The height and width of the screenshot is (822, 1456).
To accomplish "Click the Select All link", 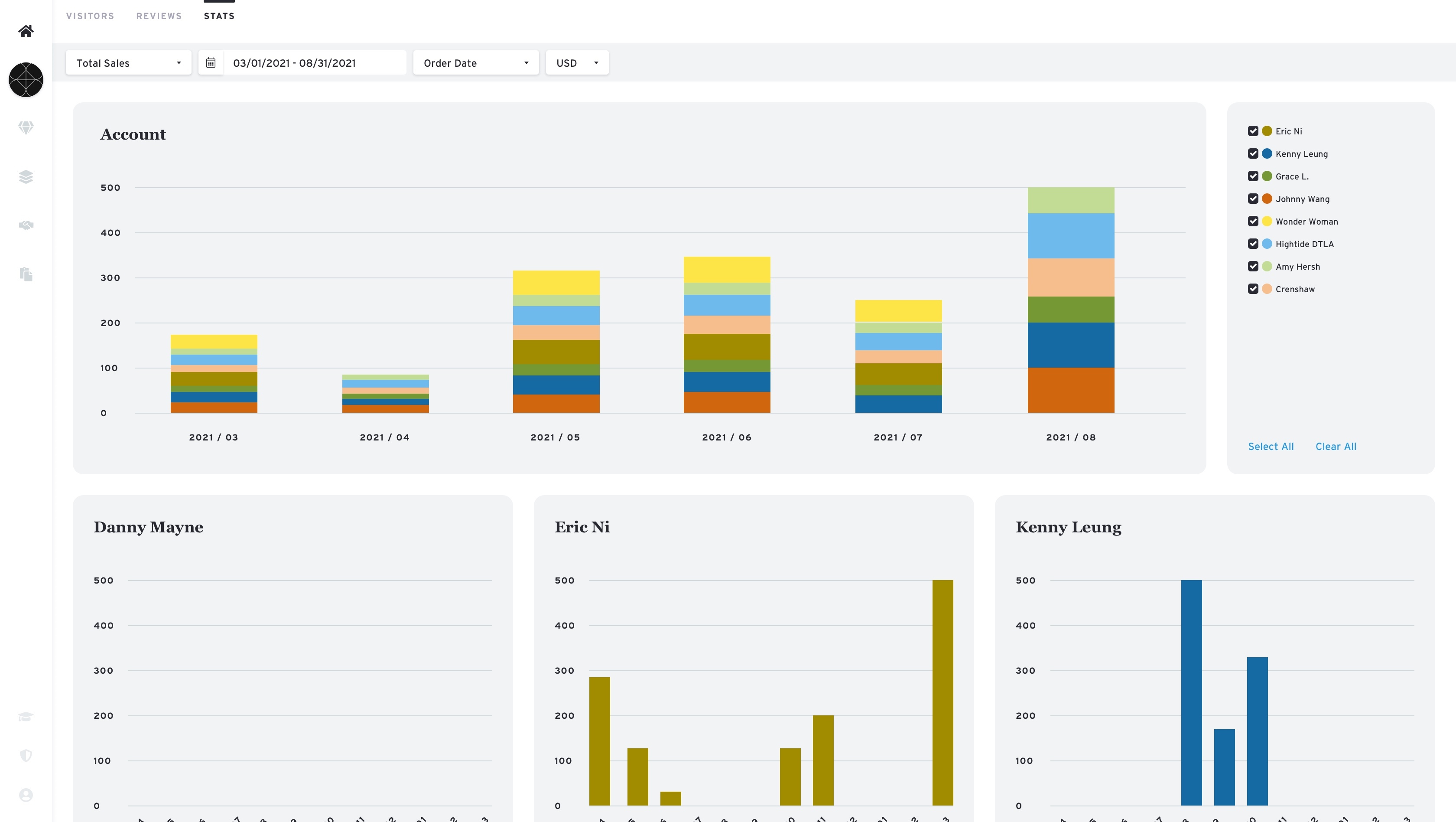I will (x=1271, y=447).
